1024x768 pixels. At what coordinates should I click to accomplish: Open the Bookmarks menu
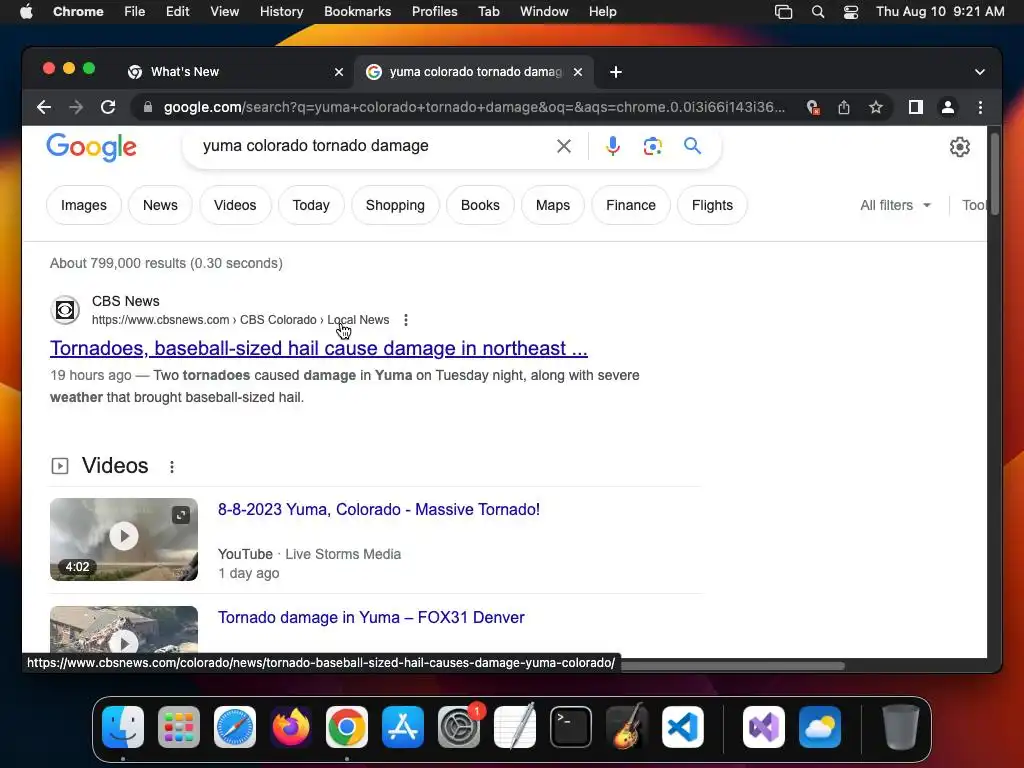(357, 12)
